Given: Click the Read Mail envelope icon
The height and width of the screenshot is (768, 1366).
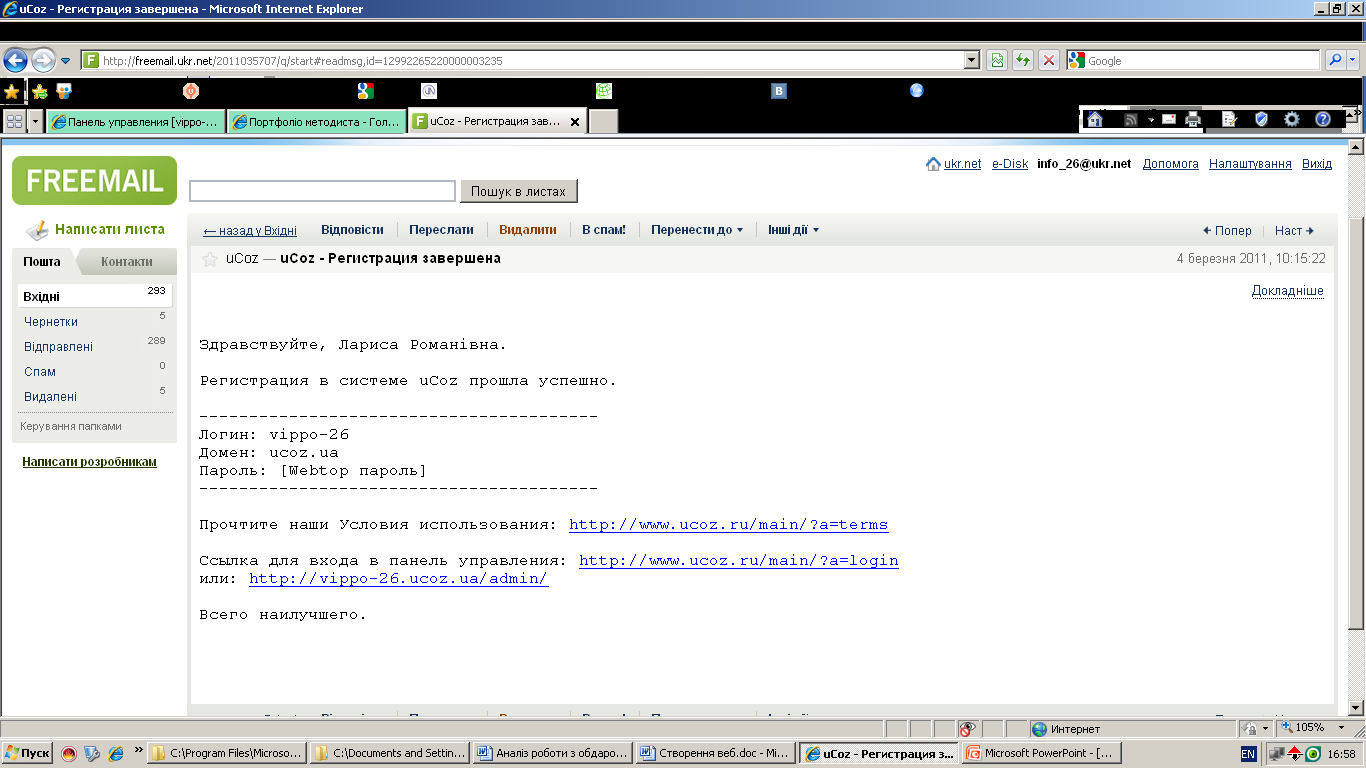Looking at the screenshot, I should click(x=1168, y=119).
